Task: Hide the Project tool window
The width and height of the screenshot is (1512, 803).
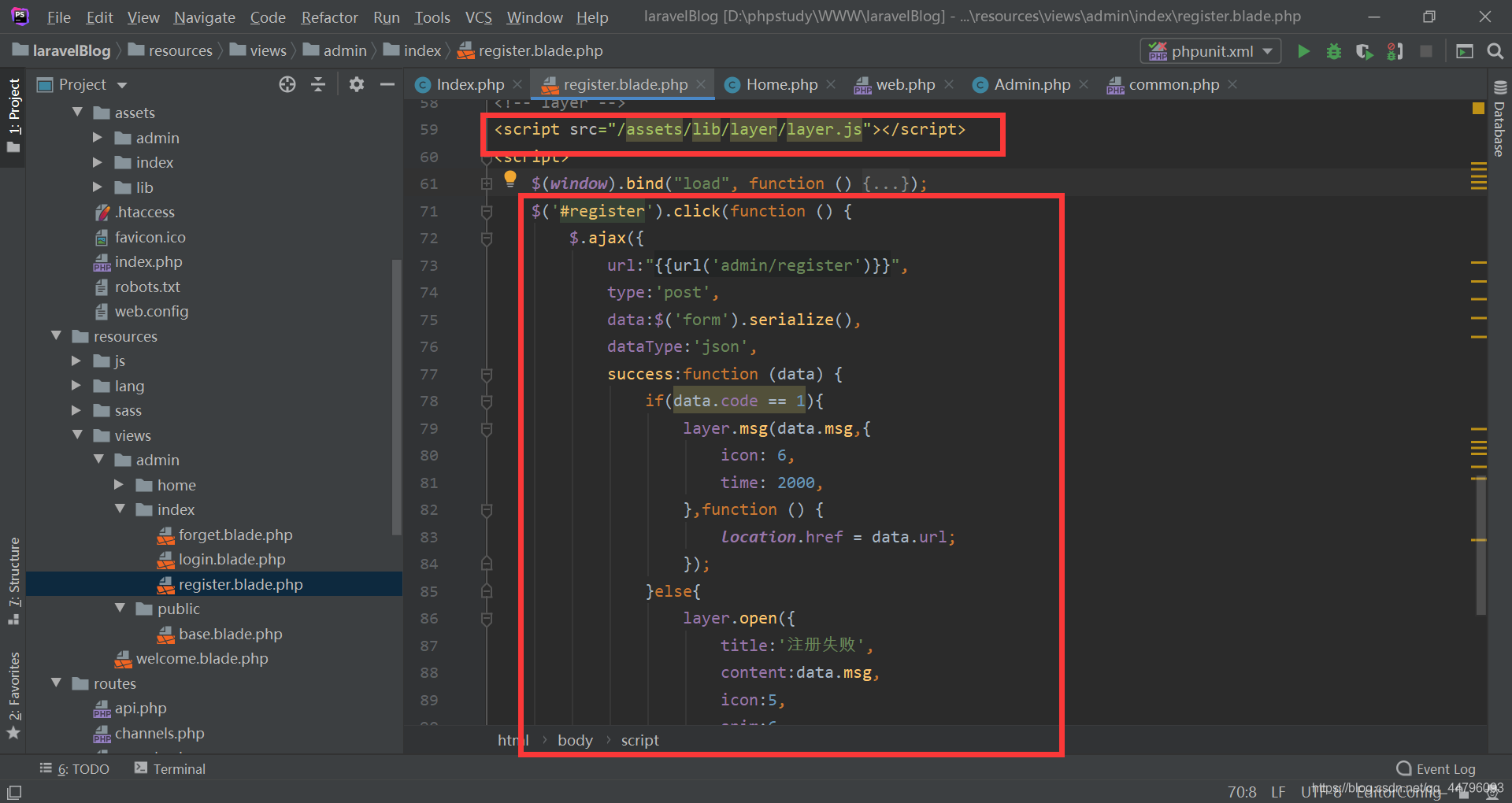Action: click(x=387, y=84)
